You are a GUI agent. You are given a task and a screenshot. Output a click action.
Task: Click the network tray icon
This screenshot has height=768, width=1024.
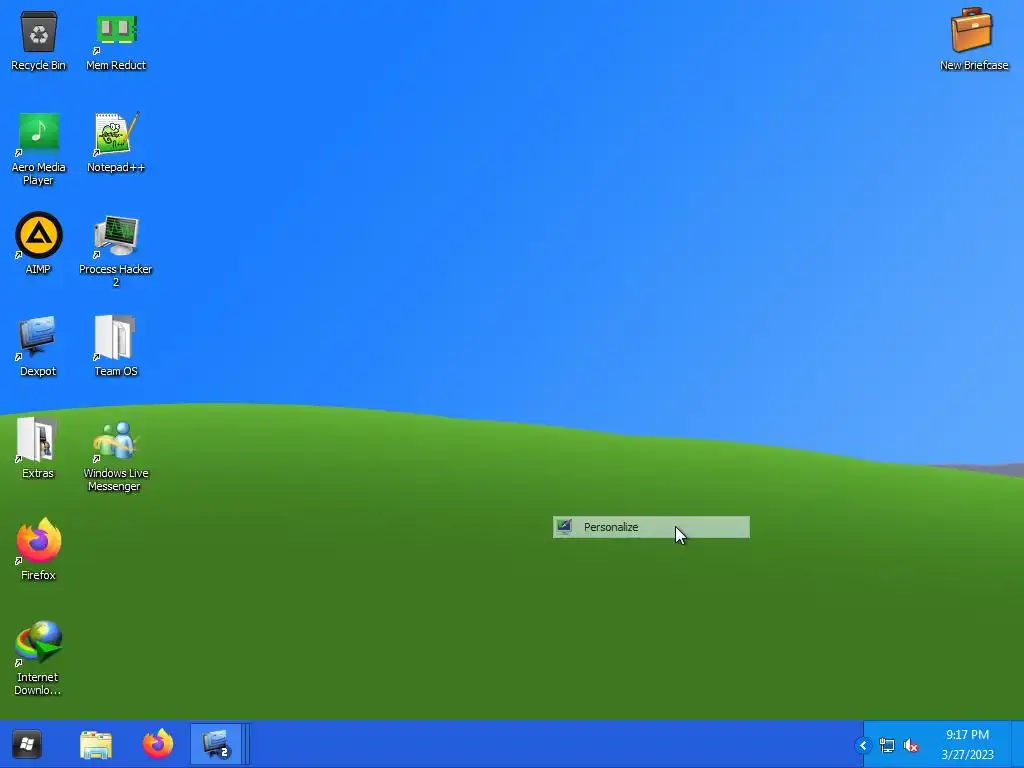887,745
